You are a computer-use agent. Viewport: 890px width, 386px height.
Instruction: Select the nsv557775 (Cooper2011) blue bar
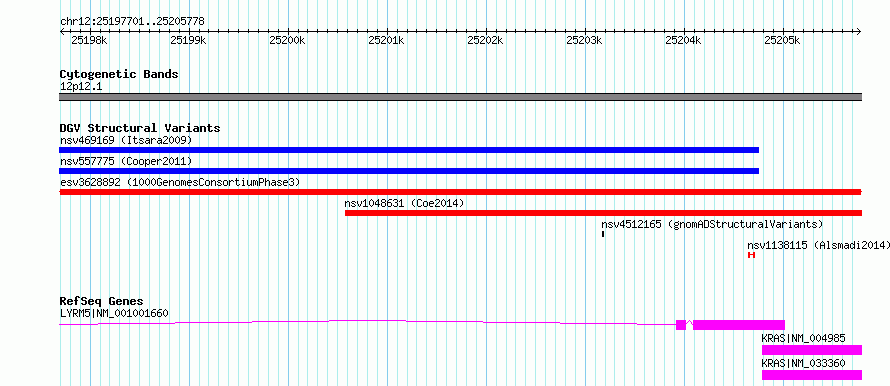coord(409,171)
